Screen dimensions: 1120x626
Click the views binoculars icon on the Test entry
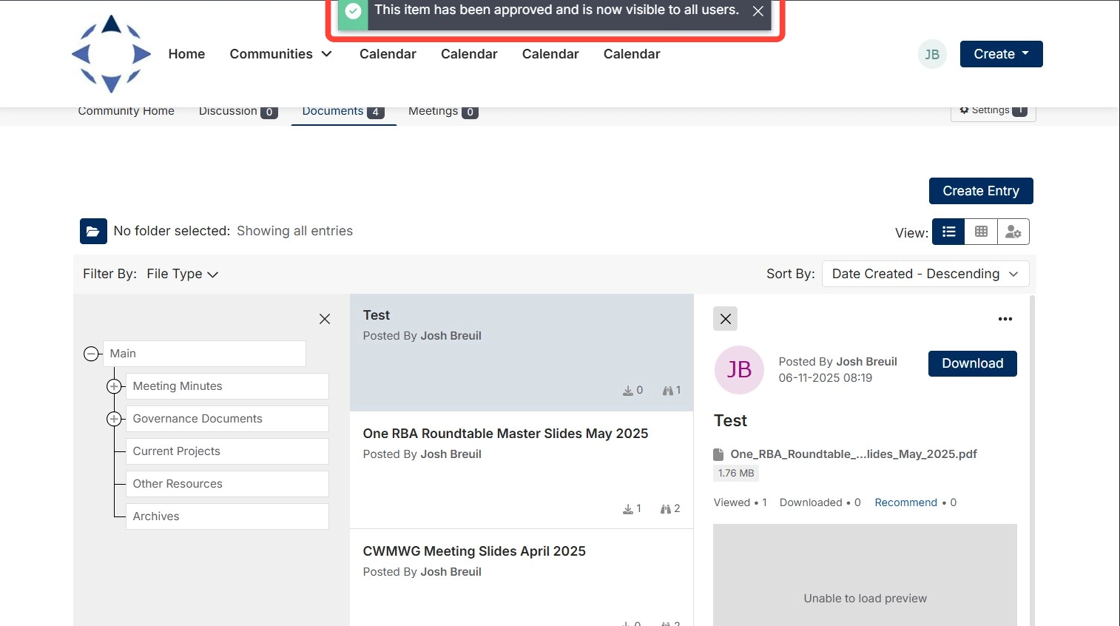point(667,390)
